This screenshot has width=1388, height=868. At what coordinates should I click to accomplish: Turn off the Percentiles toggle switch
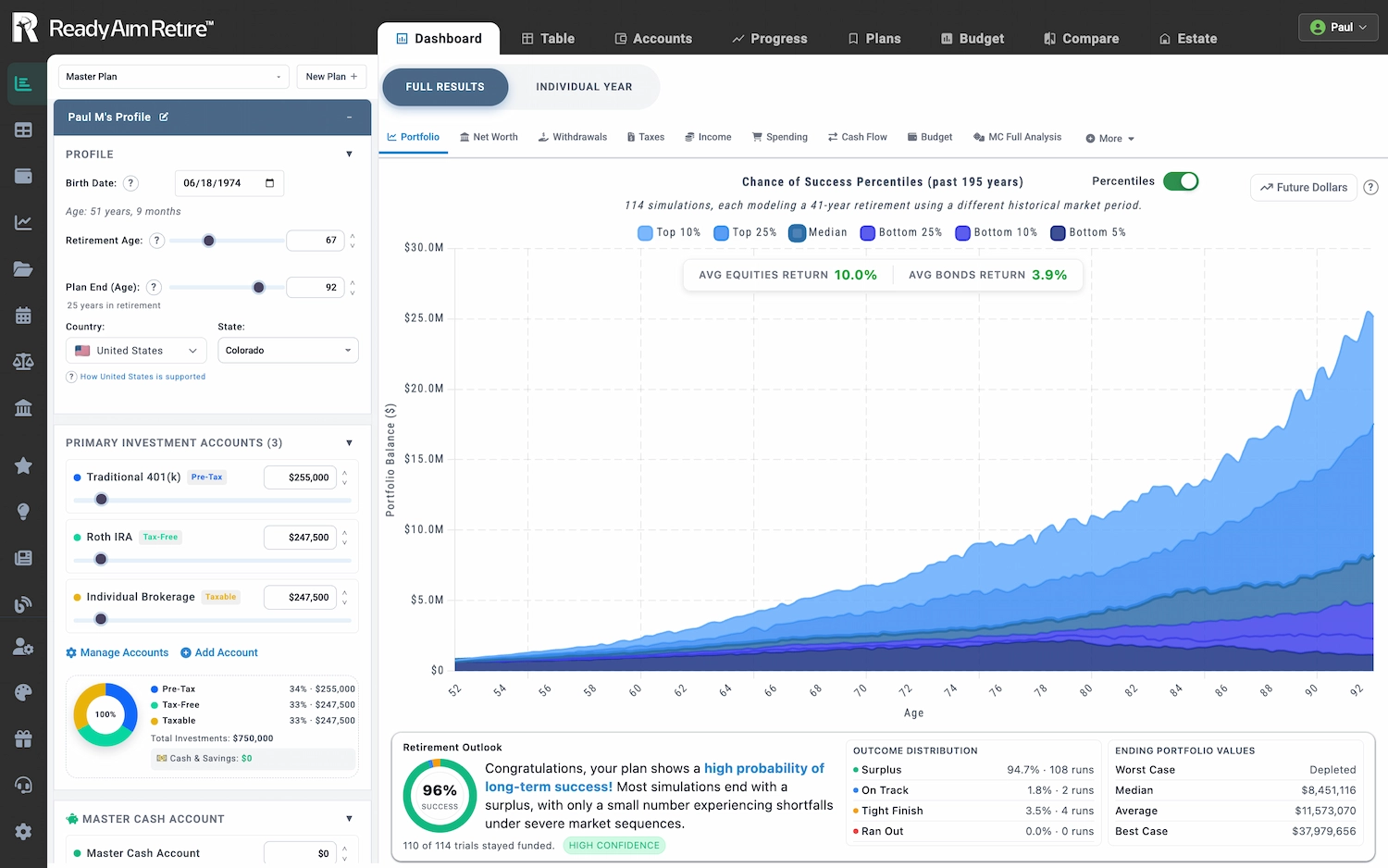[1180, 181]
